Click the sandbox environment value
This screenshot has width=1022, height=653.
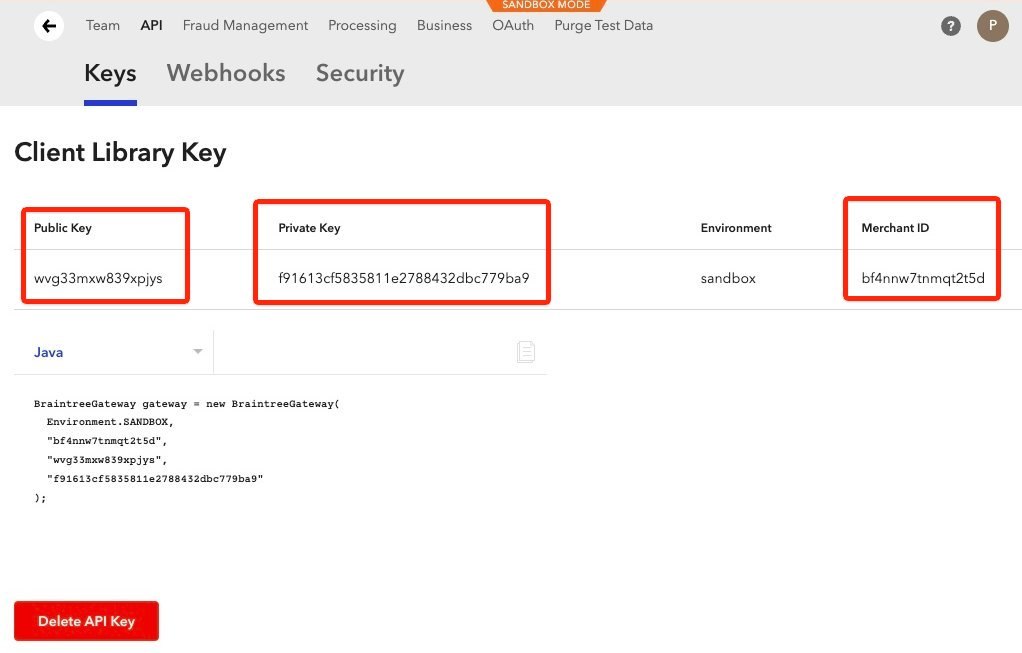[x=728, y=278]
